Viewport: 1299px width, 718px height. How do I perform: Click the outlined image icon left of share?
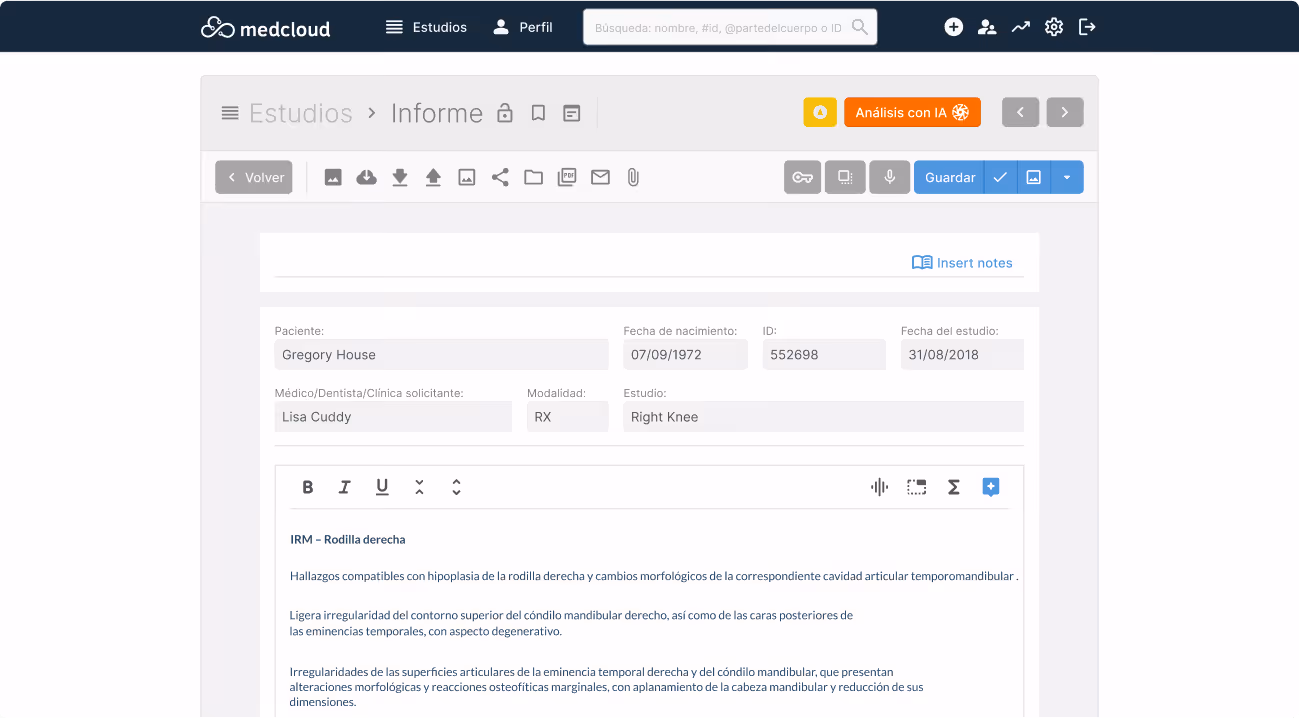[x=467, y=177]
